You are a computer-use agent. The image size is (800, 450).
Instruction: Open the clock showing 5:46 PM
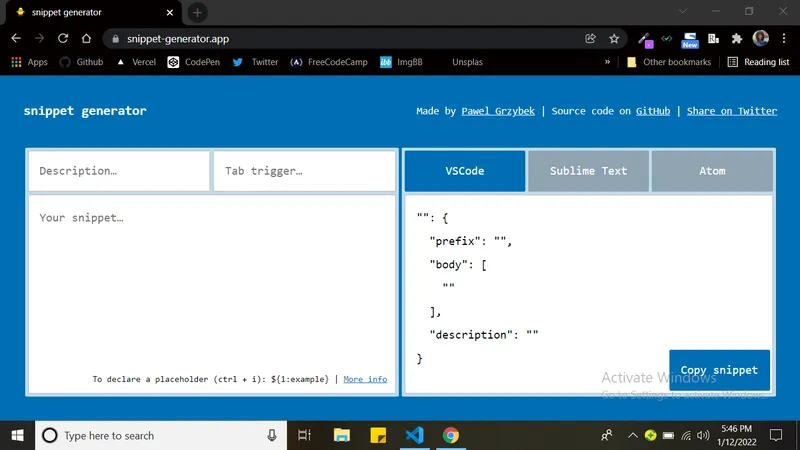point(737,435)
